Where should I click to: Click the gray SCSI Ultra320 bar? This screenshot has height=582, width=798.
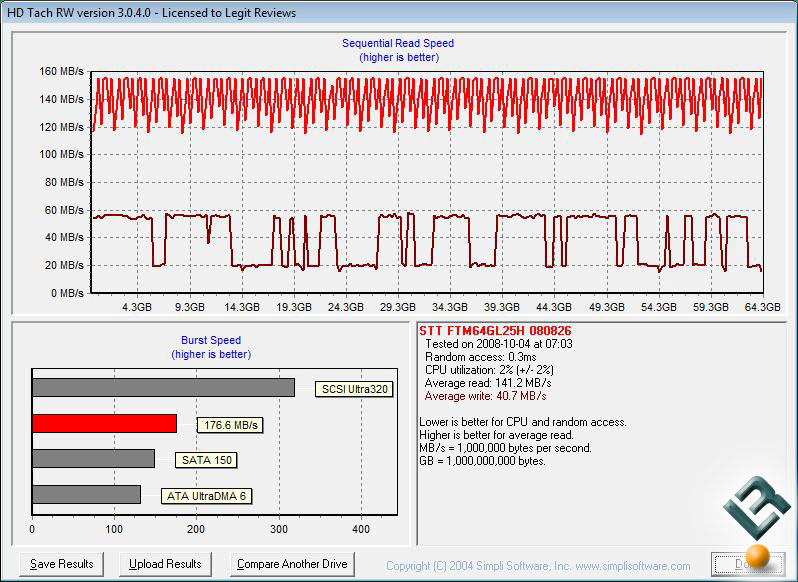click(x=163, y=387)
